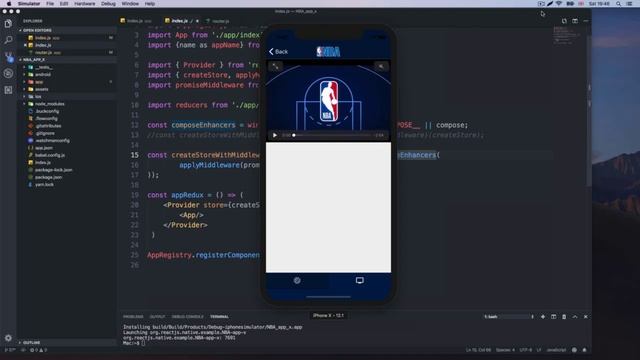This screenshot has height=360, width=640.
Task: Open the Explorer activity bar icon
Action: coord(8,24)
